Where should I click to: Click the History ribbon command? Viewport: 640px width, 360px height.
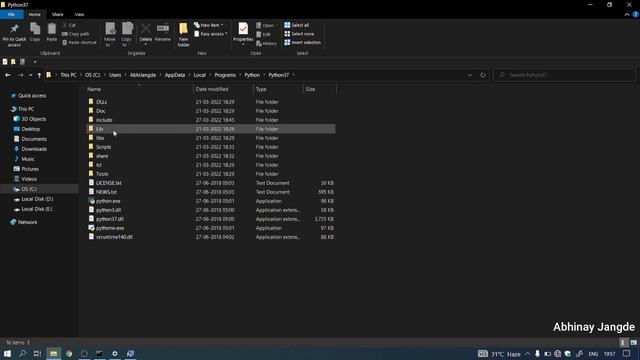point(267,43)
